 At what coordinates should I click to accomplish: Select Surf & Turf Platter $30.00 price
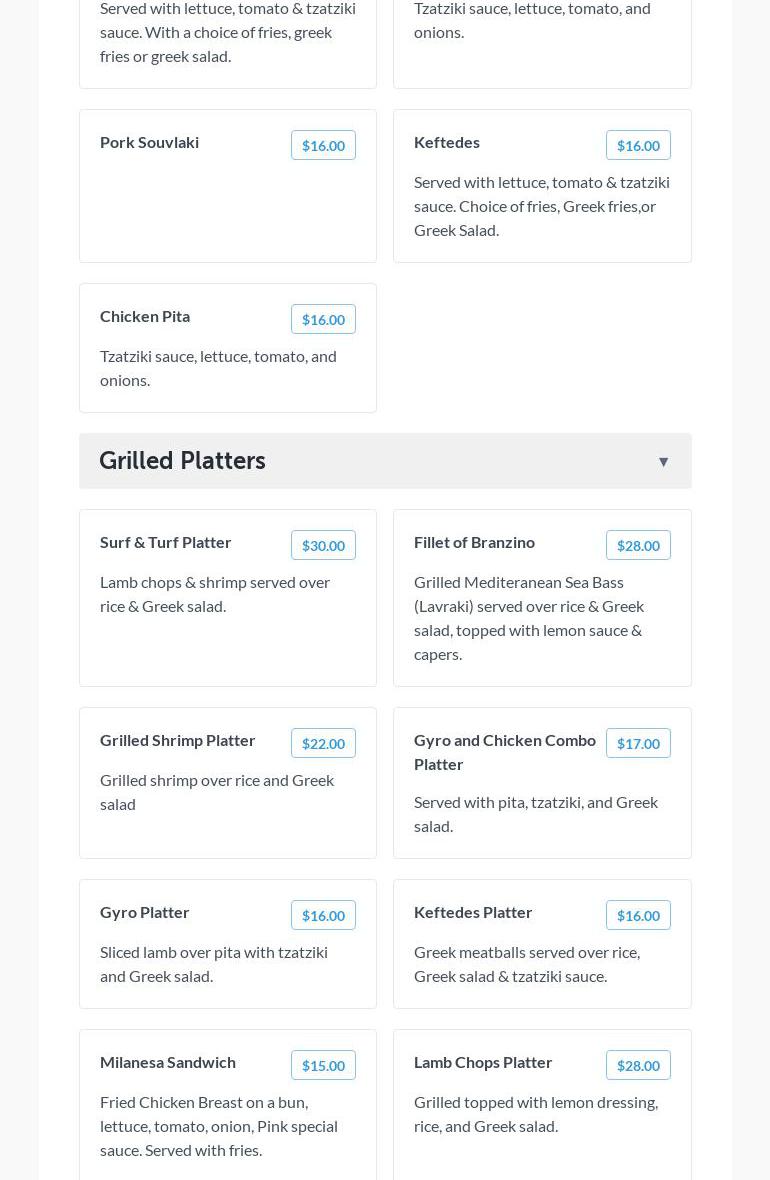click(x=323, y=546)
